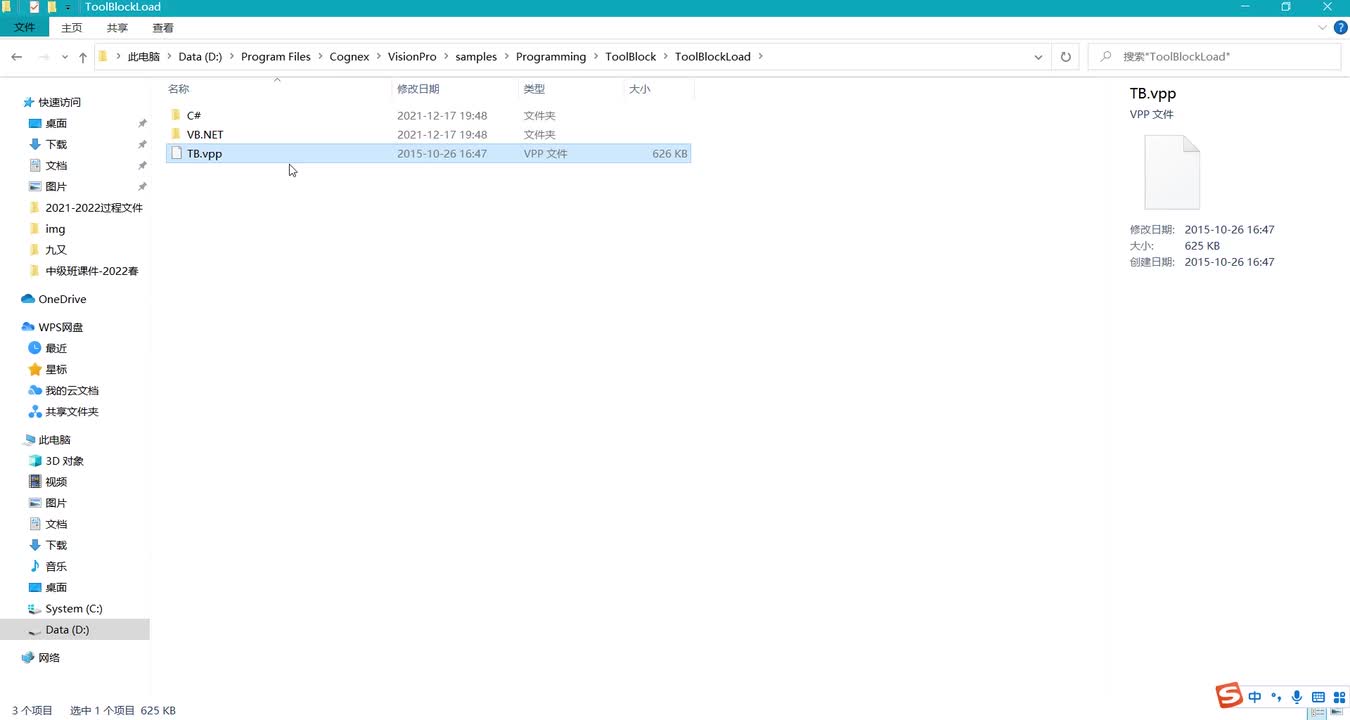Screen dimensions: 1350x720
Task: Open 图片 under quick access
Action: coord(56,187)
